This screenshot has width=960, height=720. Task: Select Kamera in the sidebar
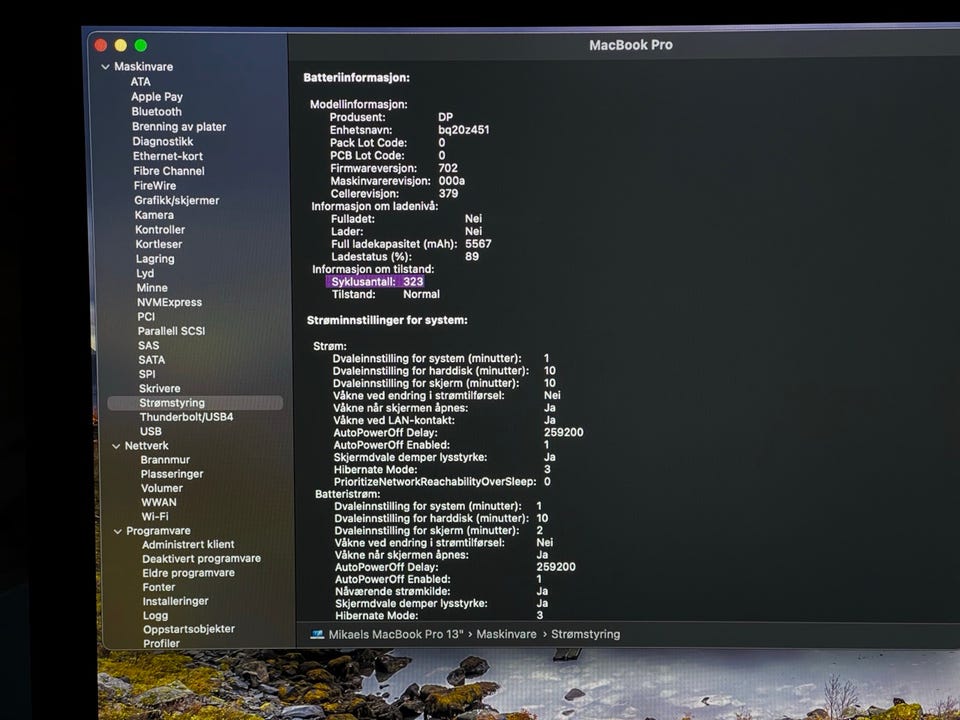click(x=154, y=215)
